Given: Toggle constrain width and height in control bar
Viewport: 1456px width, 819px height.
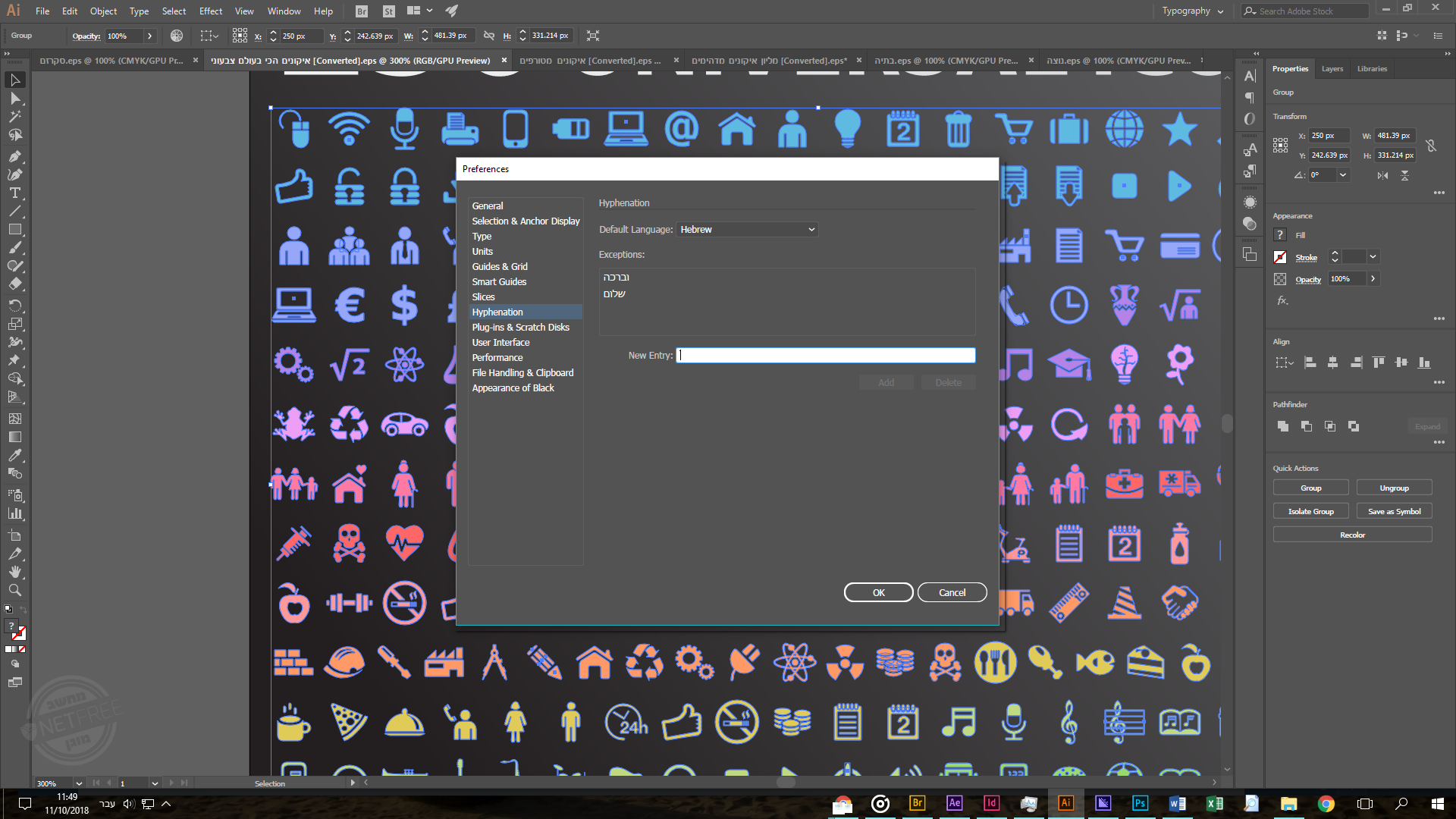Looking at the screenshot, I should (x=489, y=36).
